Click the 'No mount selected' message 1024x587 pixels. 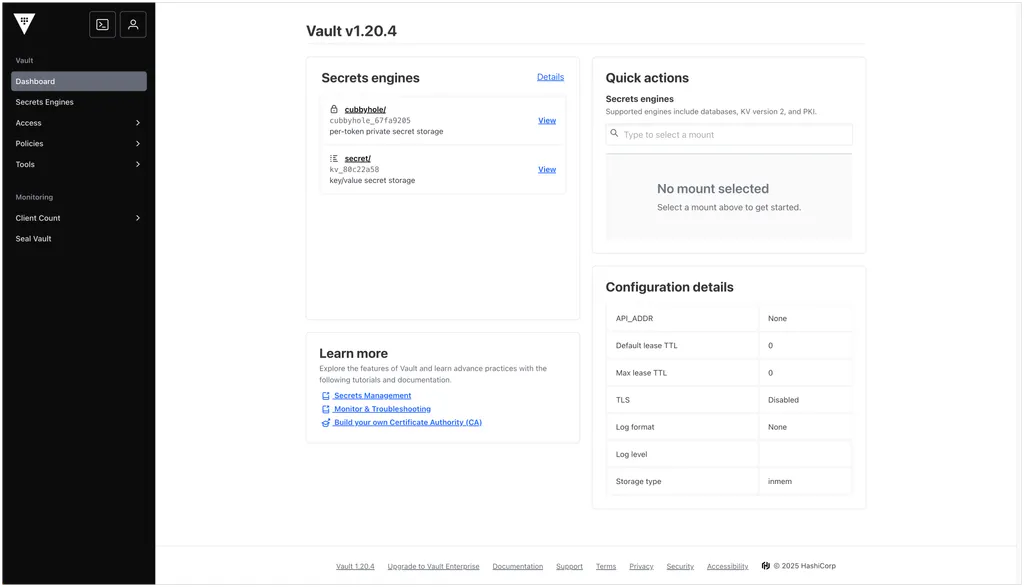pyautogui.click(x=713, y=189)
